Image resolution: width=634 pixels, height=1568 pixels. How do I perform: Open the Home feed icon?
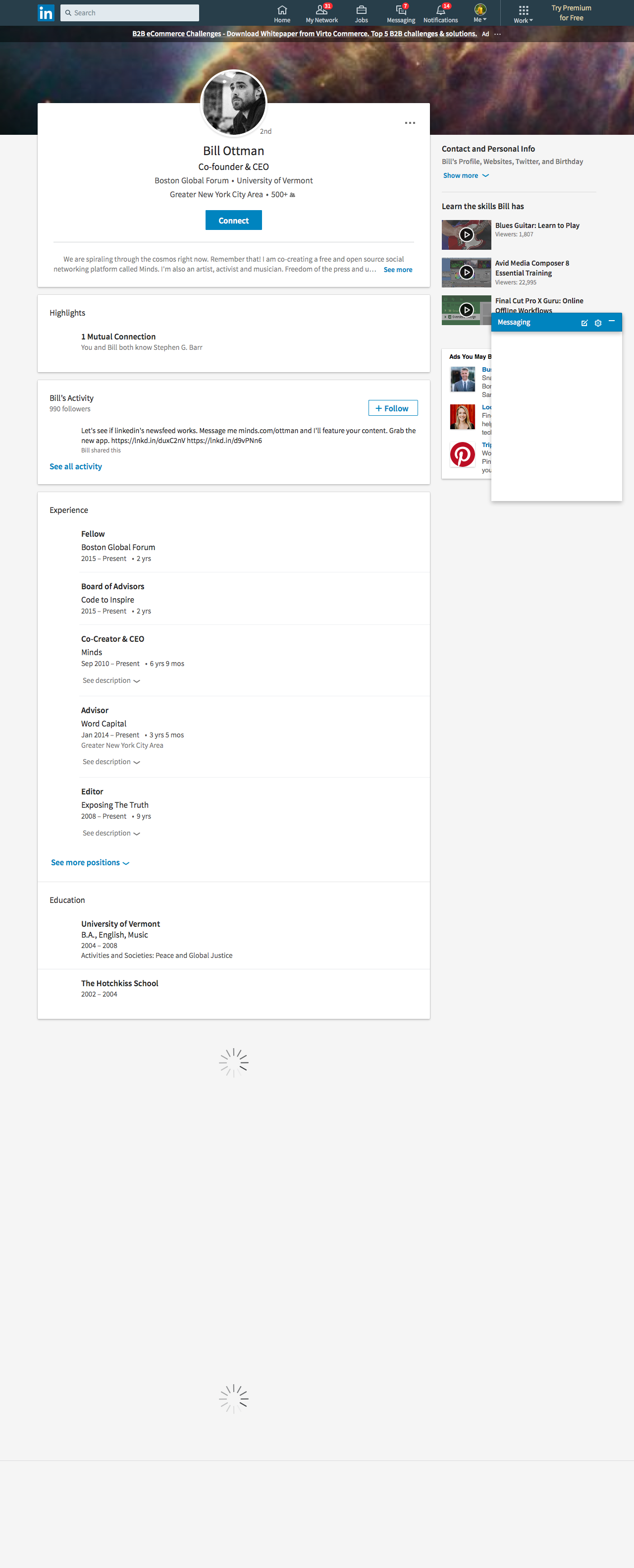(x=282, y=10)
